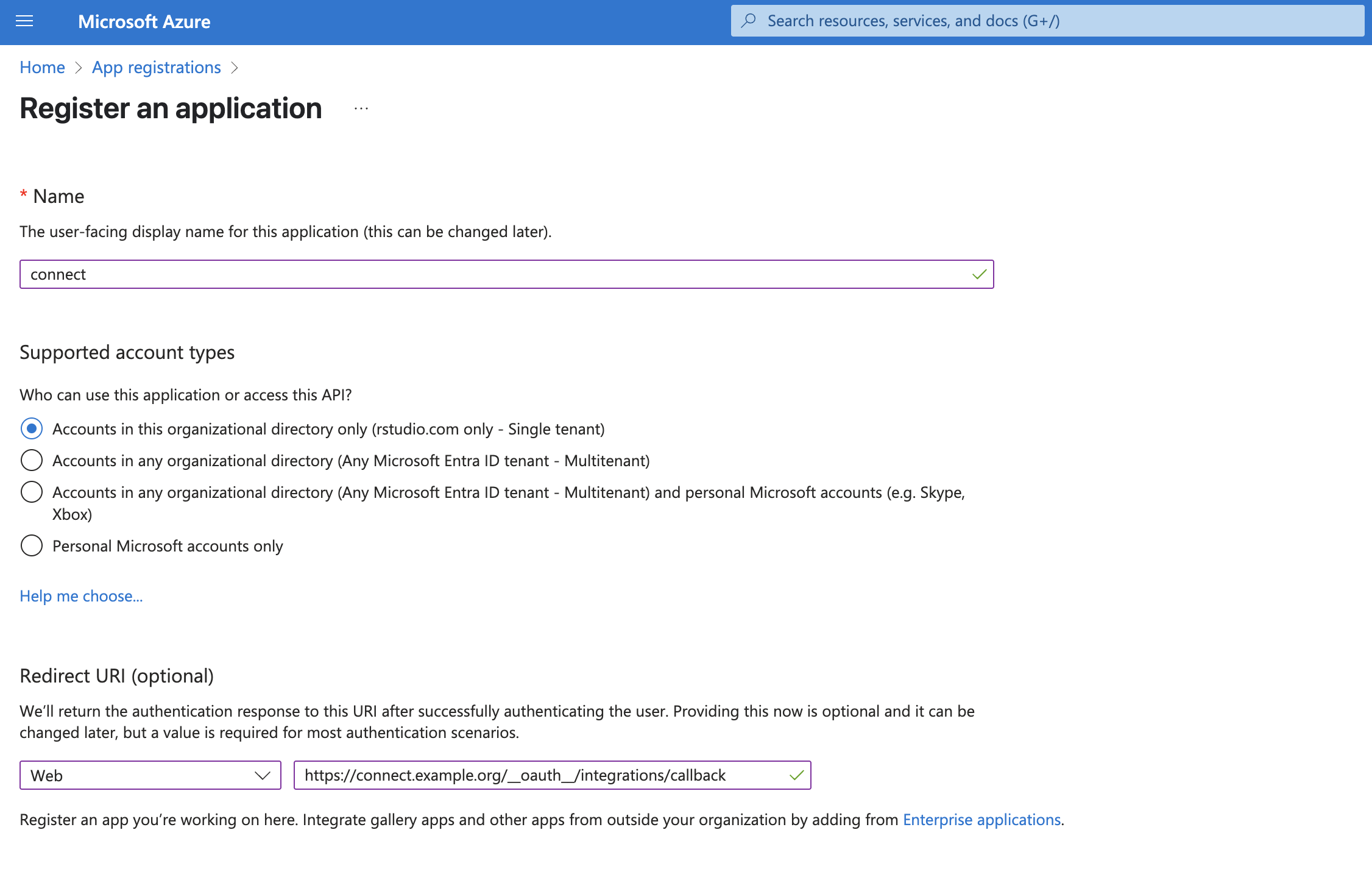Click the search magnifier icon
Screen dimensions: 1372x869
[x=749, y=21]
